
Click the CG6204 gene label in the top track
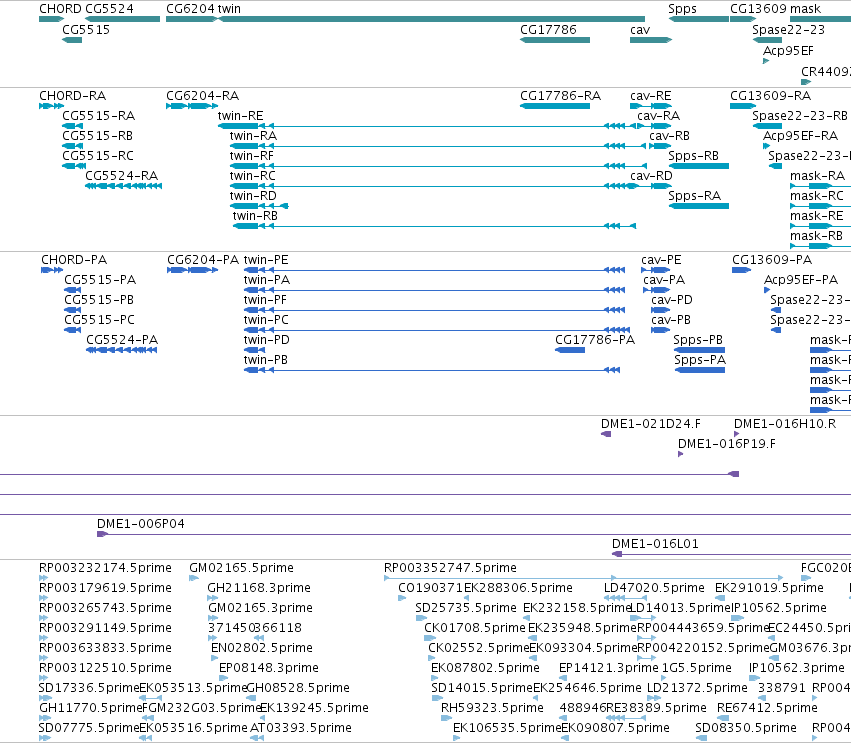pyautogui.click(x=190, y=9)
